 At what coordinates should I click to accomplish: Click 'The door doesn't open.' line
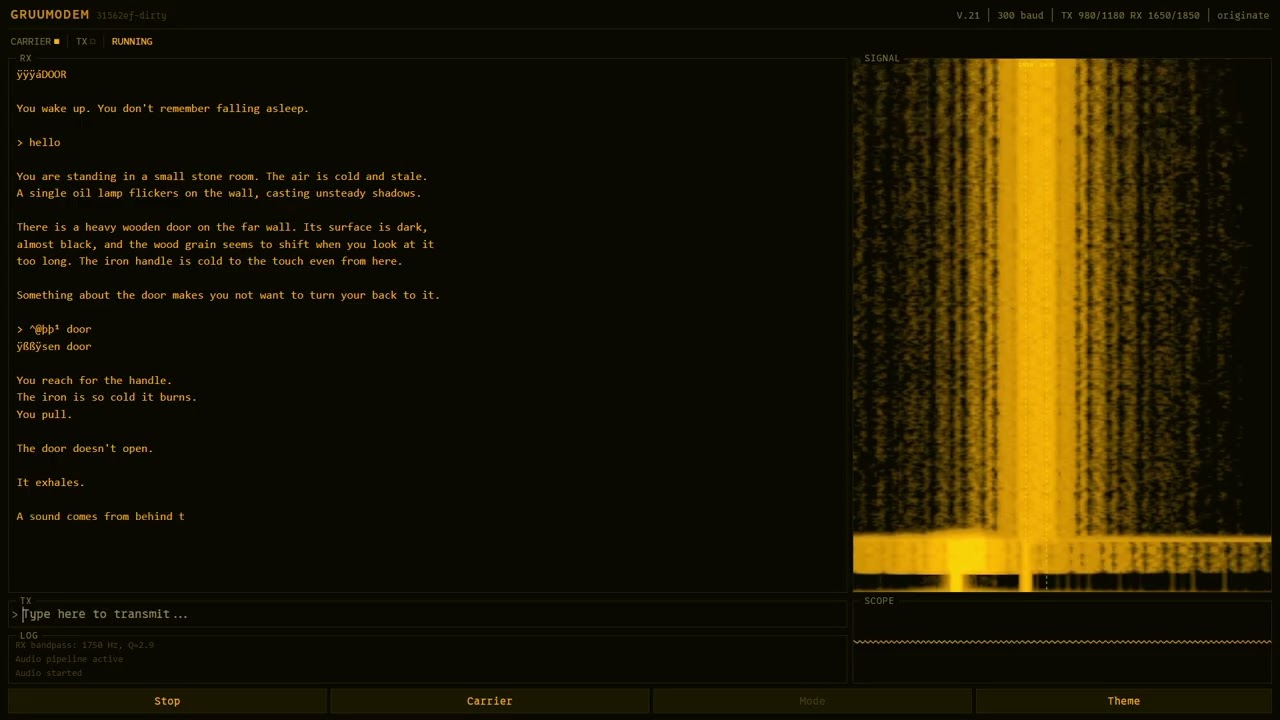point(85,448)
